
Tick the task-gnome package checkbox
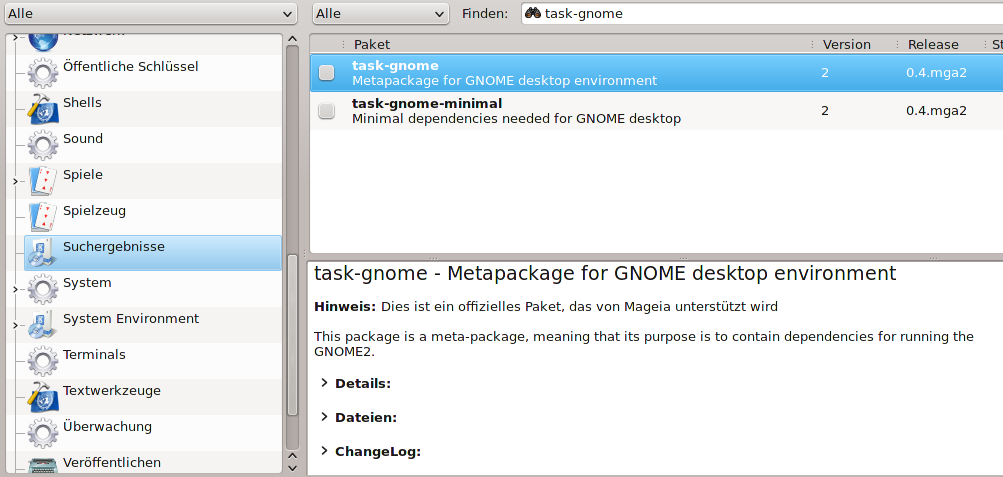click(x=326, y=73)
